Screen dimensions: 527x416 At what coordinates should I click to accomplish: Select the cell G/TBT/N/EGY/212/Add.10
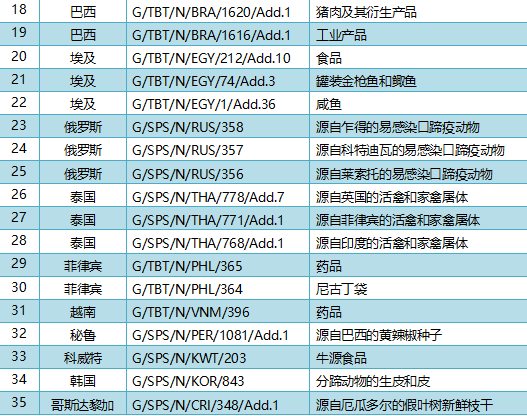[211, 58]
